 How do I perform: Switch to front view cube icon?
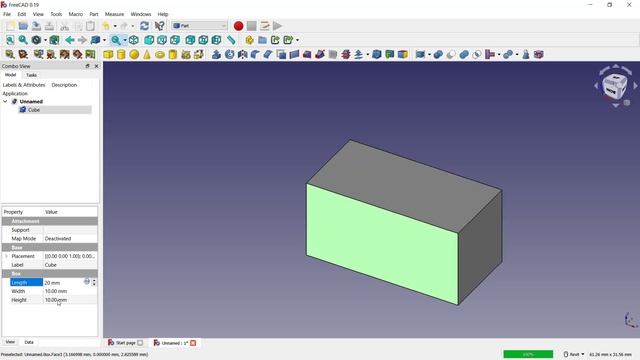[149, 40]
